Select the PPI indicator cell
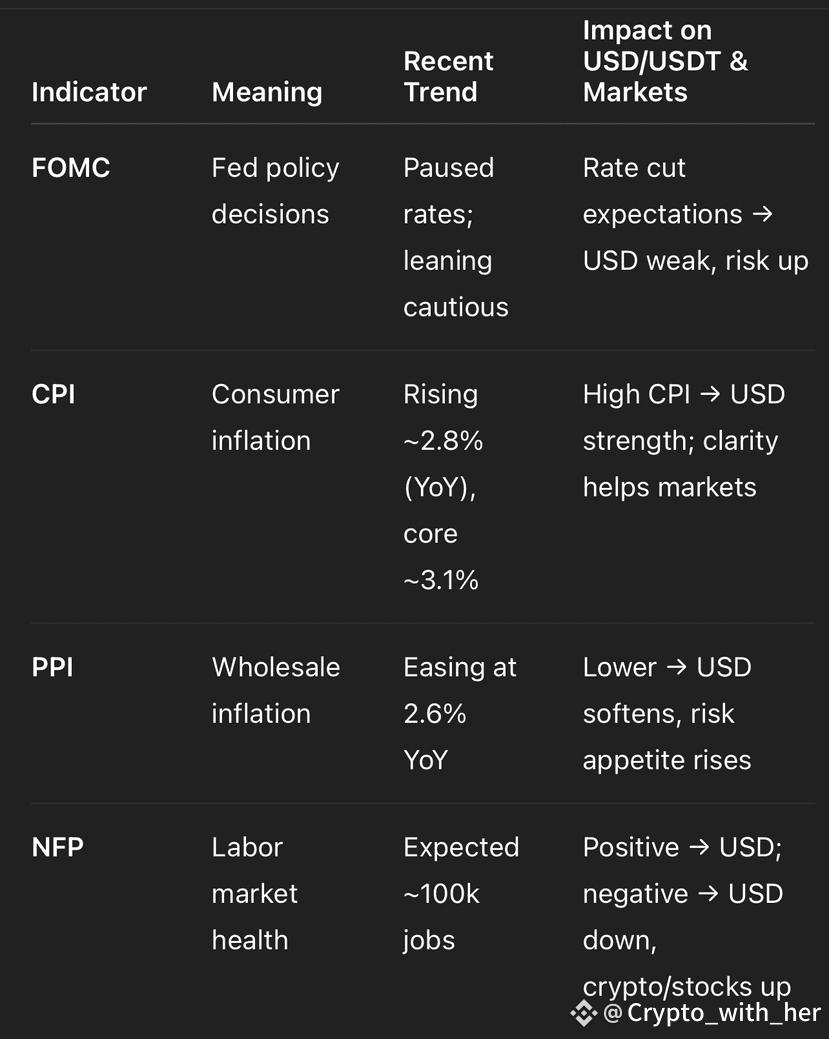 coord(52,667)
